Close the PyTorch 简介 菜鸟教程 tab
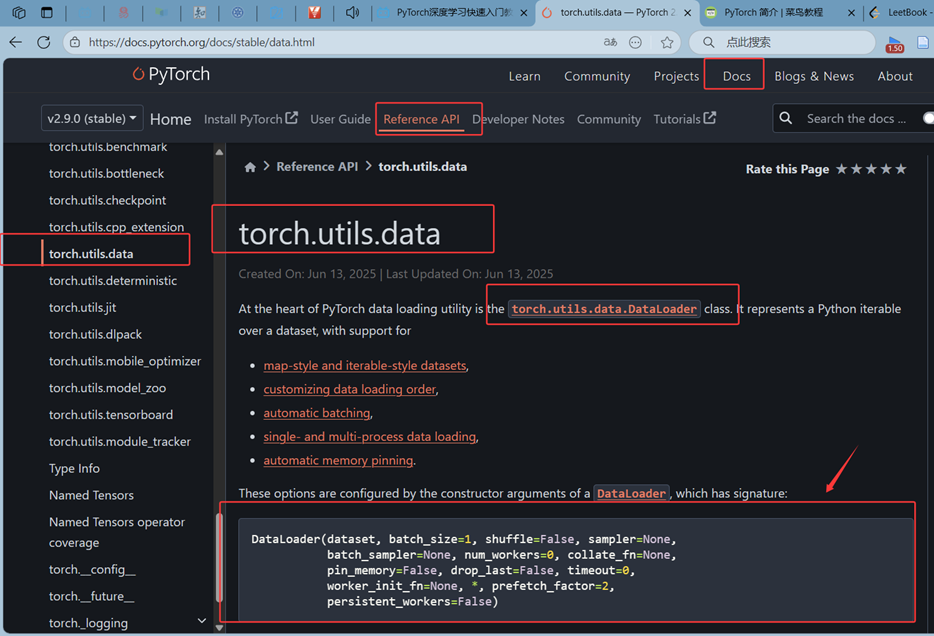Image resolution: width=934 pixels, height=636 pixels. (851, 13)
